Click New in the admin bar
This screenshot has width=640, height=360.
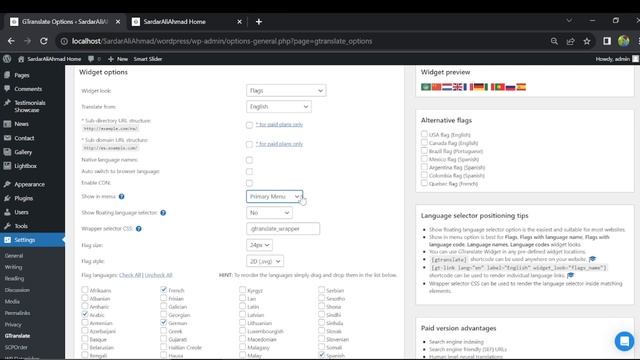(118, 59)
